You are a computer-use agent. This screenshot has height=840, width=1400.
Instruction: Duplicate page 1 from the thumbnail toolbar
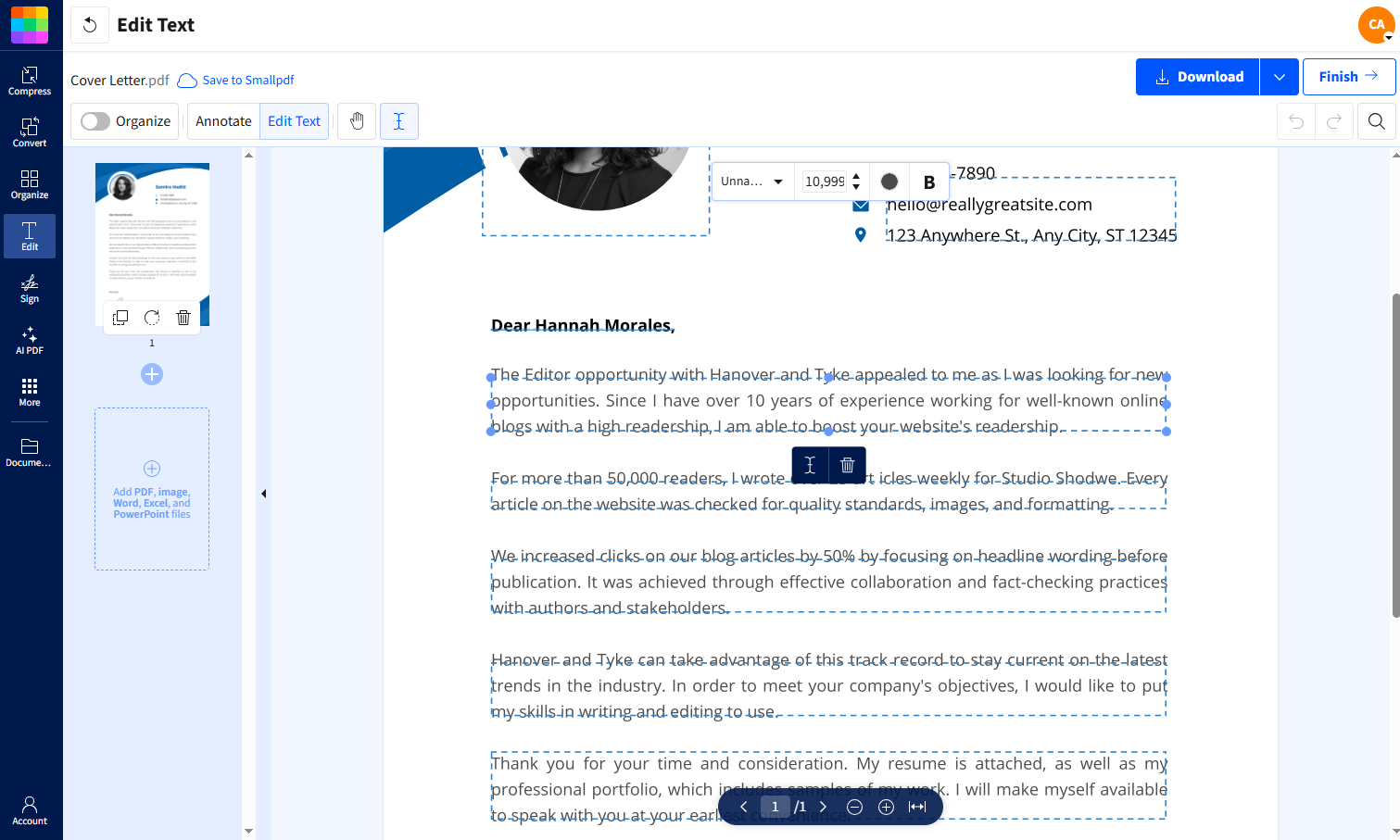pyautogui.click(x=120, y=317)
